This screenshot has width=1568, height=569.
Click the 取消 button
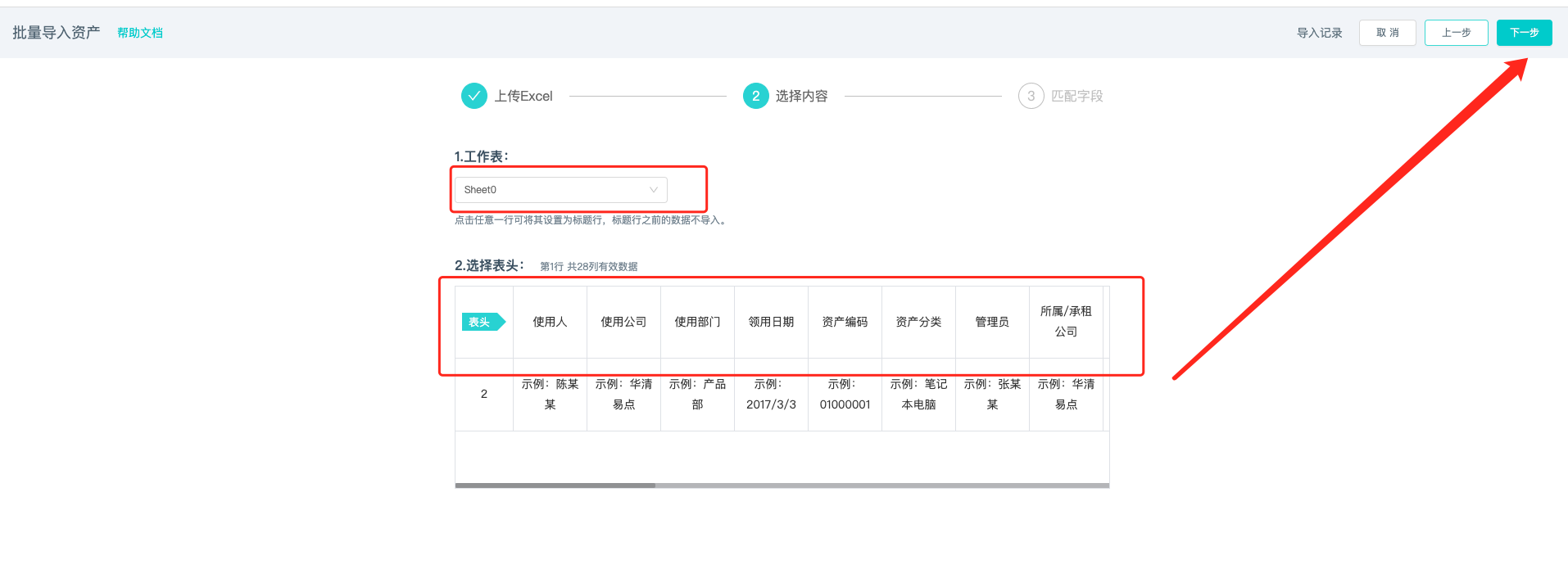click(x=1387, y=33)
